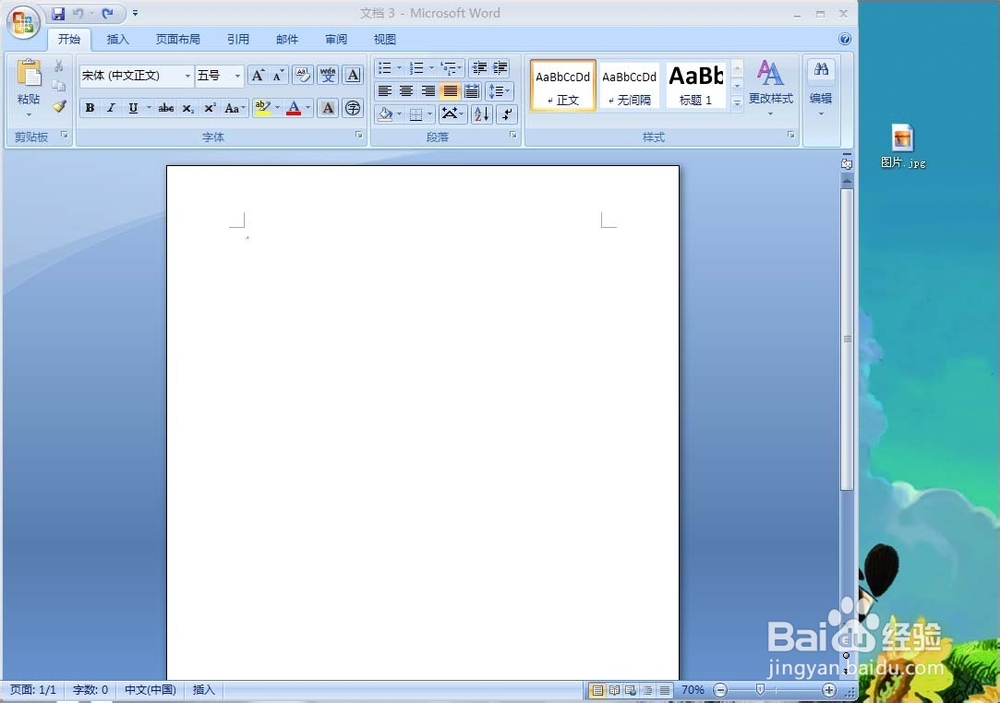Open Customize Quick Access Toolbar arrow

click(135, 13)
